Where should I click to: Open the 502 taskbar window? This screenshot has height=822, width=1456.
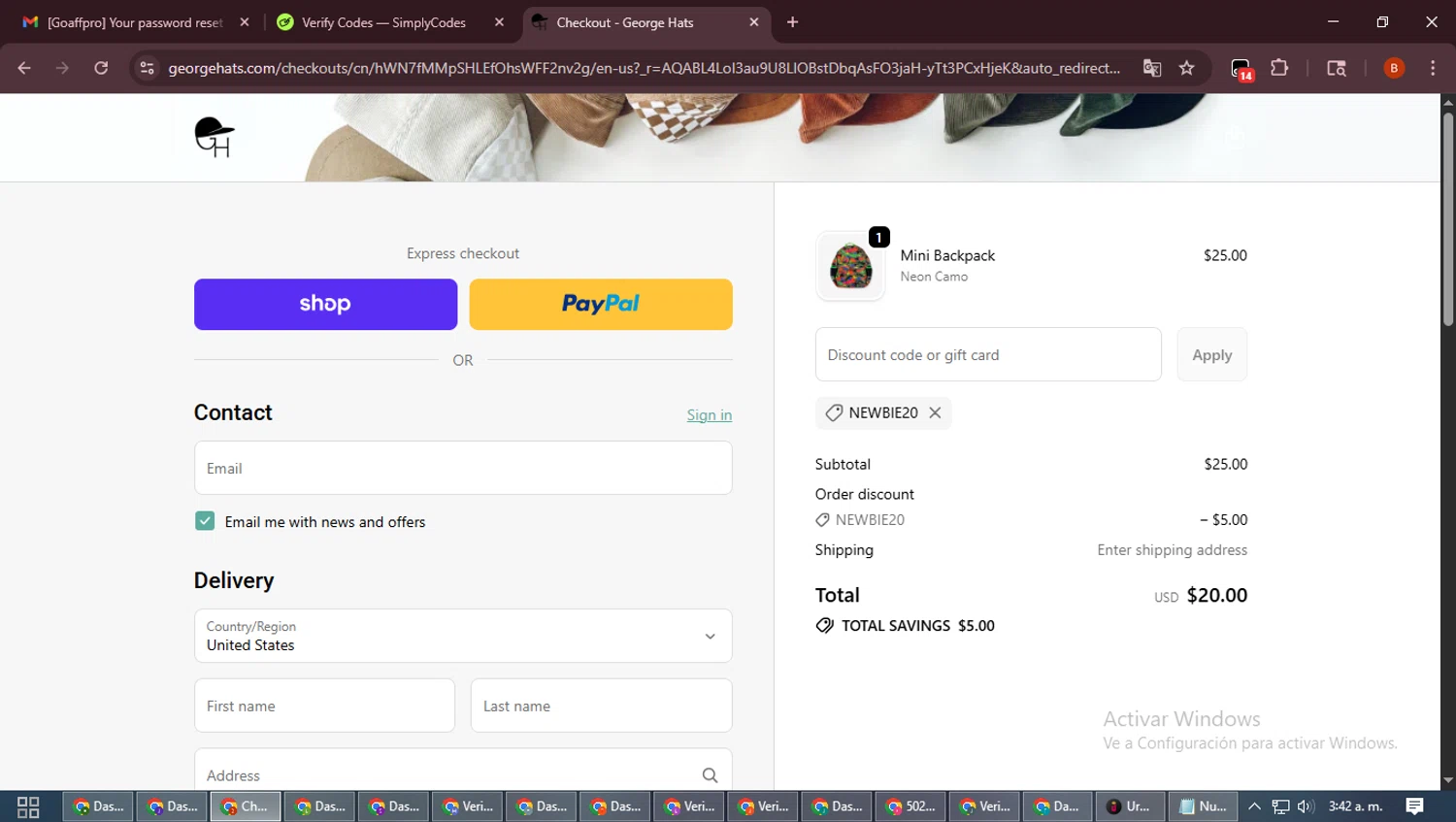pyautogui.click(x=911, y=806)
